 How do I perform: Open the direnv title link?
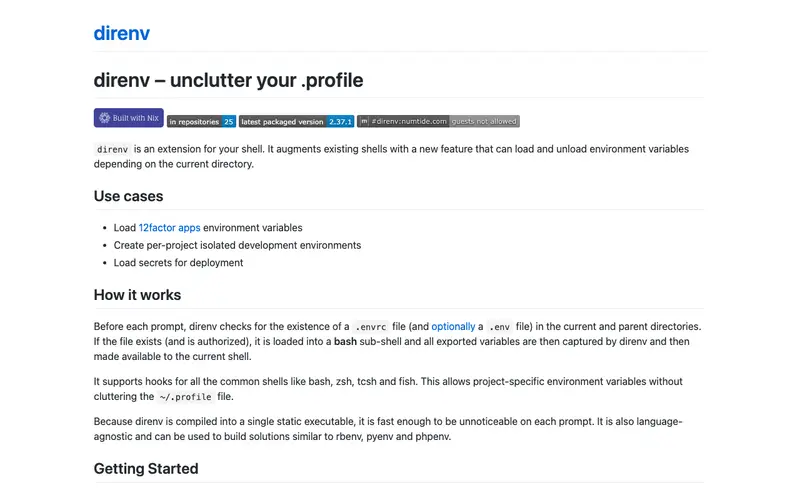tap(121, 33)
